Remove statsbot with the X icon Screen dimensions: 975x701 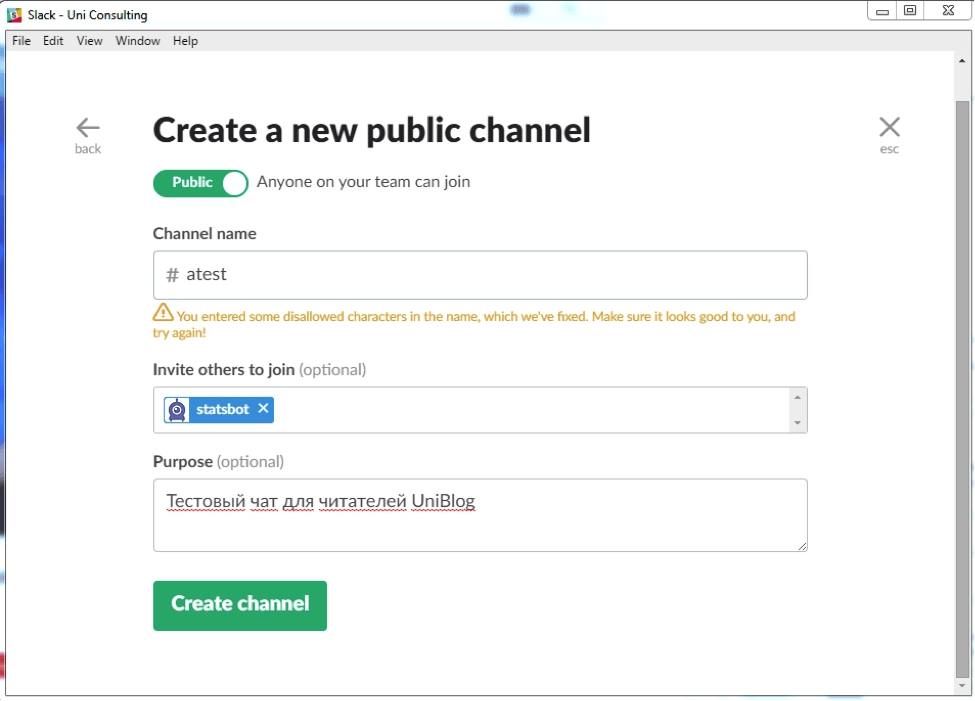coord(262,409)
